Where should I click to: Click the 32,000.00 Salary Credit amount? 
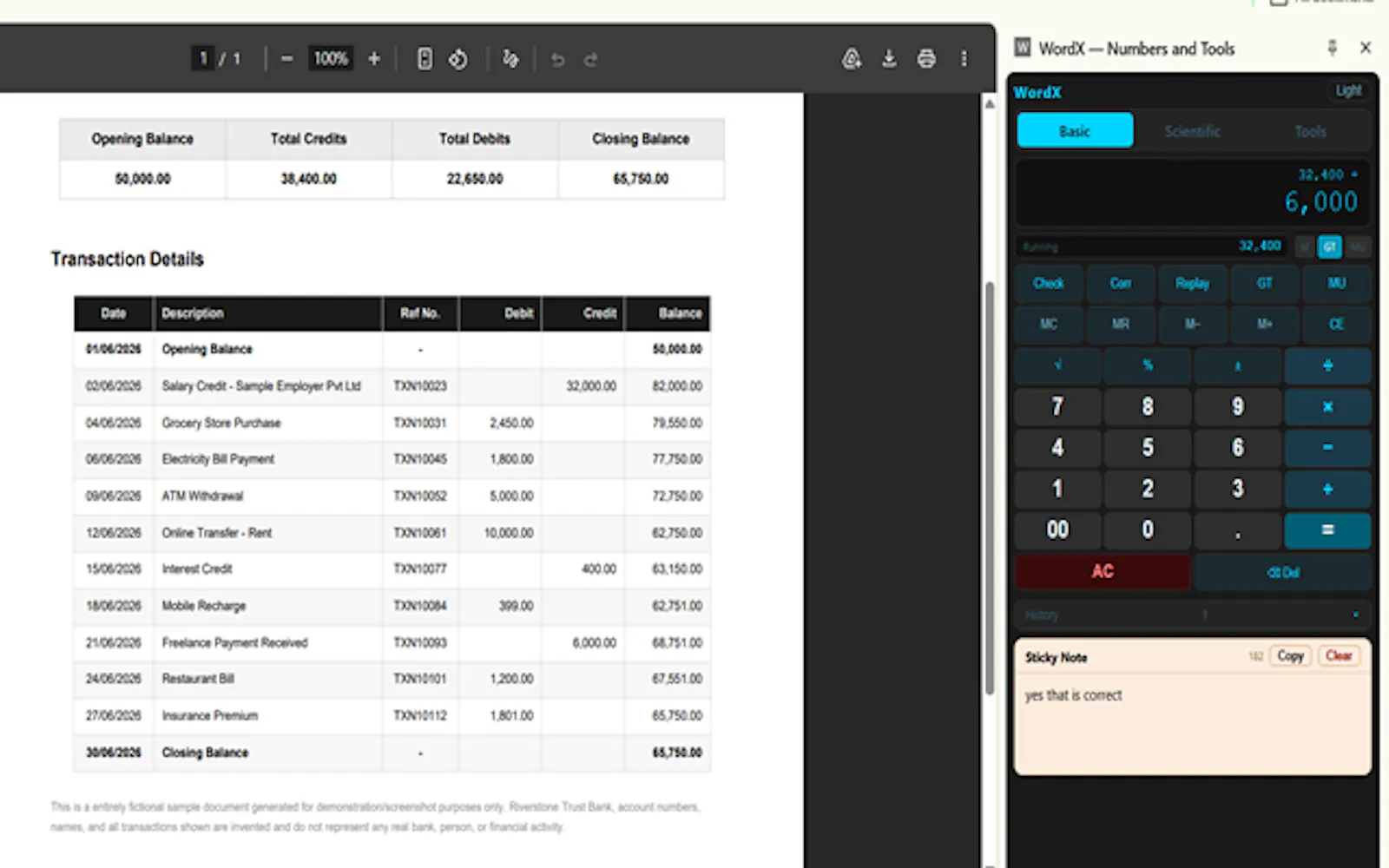point(591,386)
